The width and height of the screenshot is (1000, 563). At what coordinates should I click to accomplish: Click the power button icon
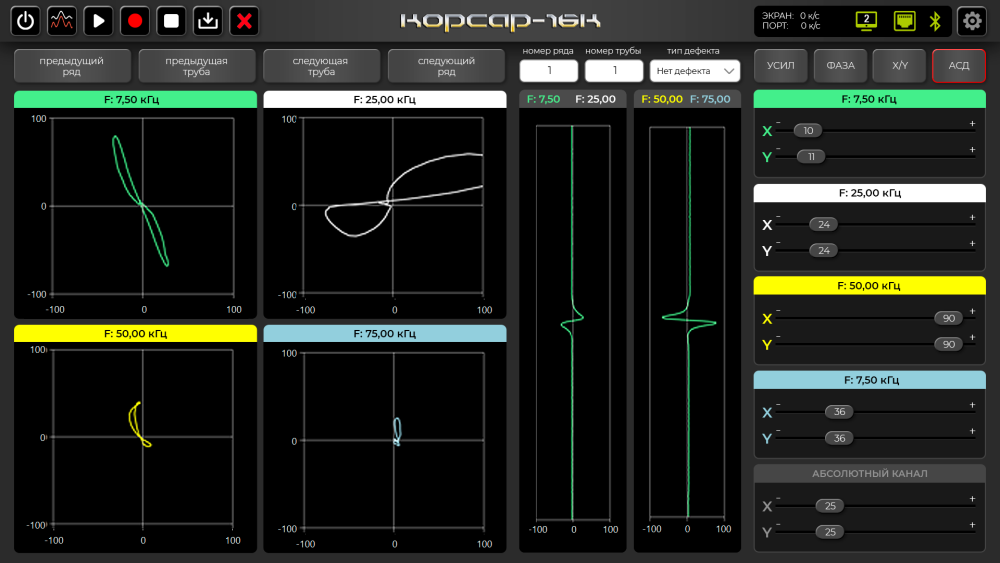tap(26, 20)
